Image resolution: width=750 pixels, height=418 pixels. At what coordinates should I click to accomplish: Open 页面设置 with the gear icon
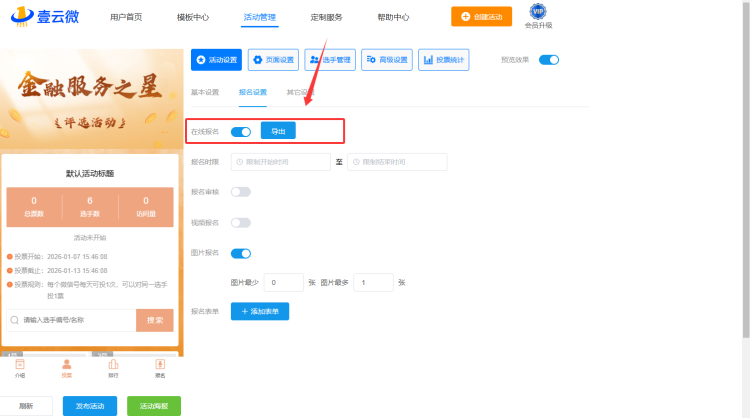(x=273, y=60)
